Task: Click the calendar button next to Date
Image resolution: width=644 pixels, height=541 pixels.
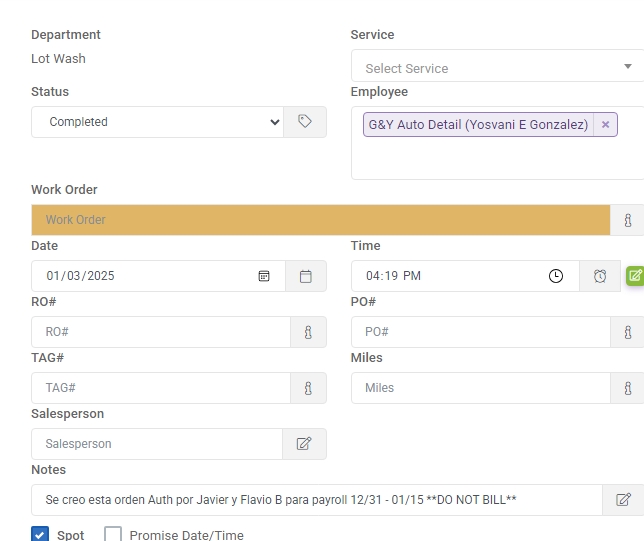Action: coord(306,276)
